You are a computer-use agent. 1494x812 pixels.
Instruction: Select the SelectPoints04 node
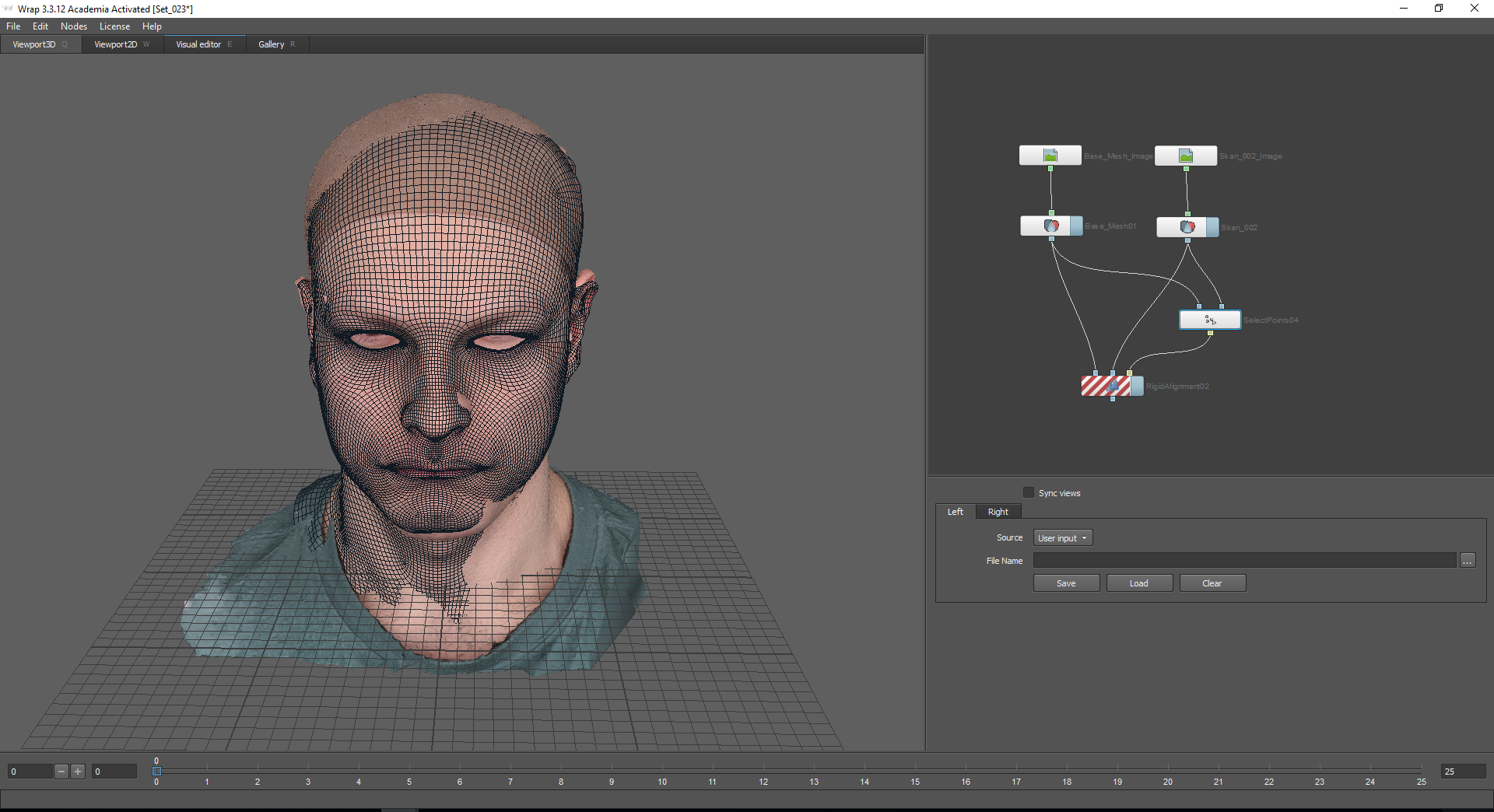click(1209, 320)
